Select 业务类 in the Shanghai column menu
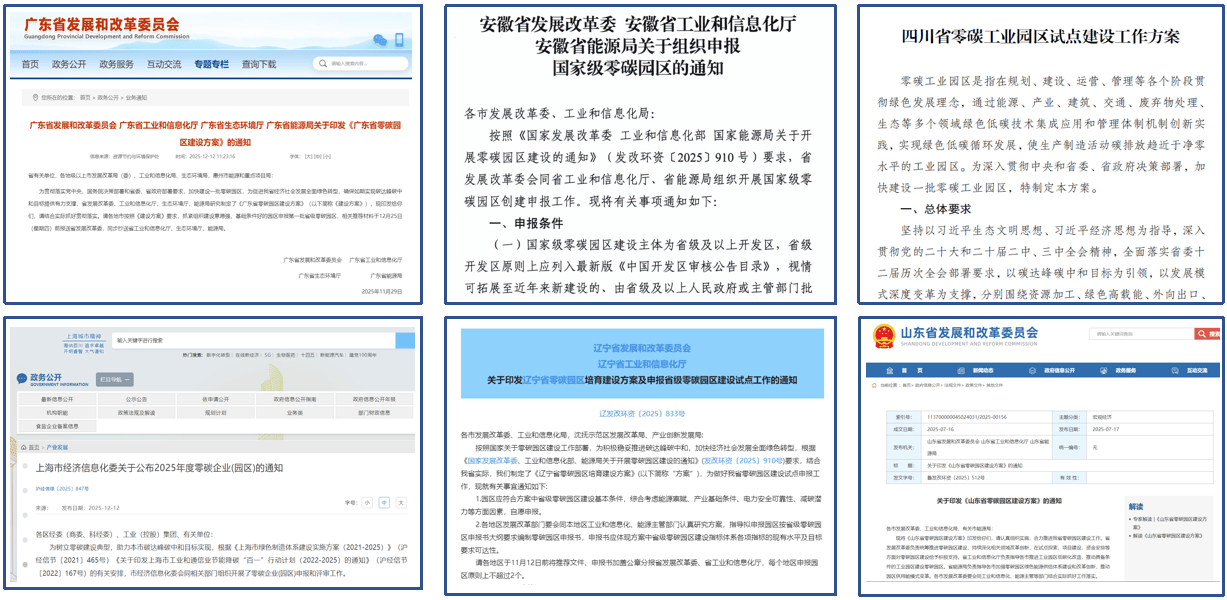The height and width of the screenshot is (600, 1227). [x=295, y=412]
